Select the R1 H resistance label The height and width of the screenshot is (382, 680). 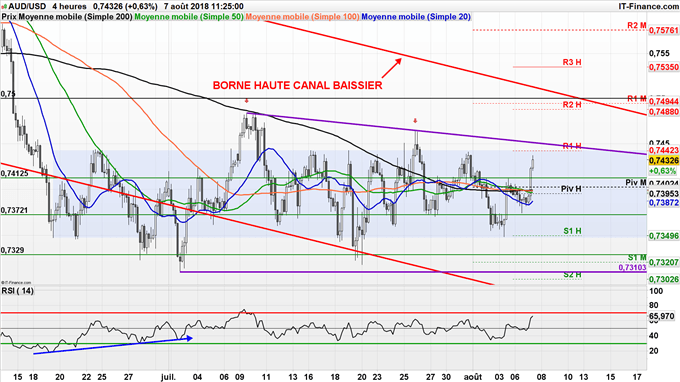(x=572, y=146)
